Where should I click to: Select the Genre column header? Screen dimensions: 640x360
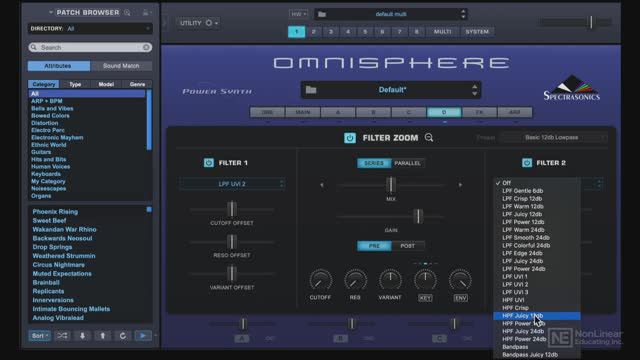137,84
